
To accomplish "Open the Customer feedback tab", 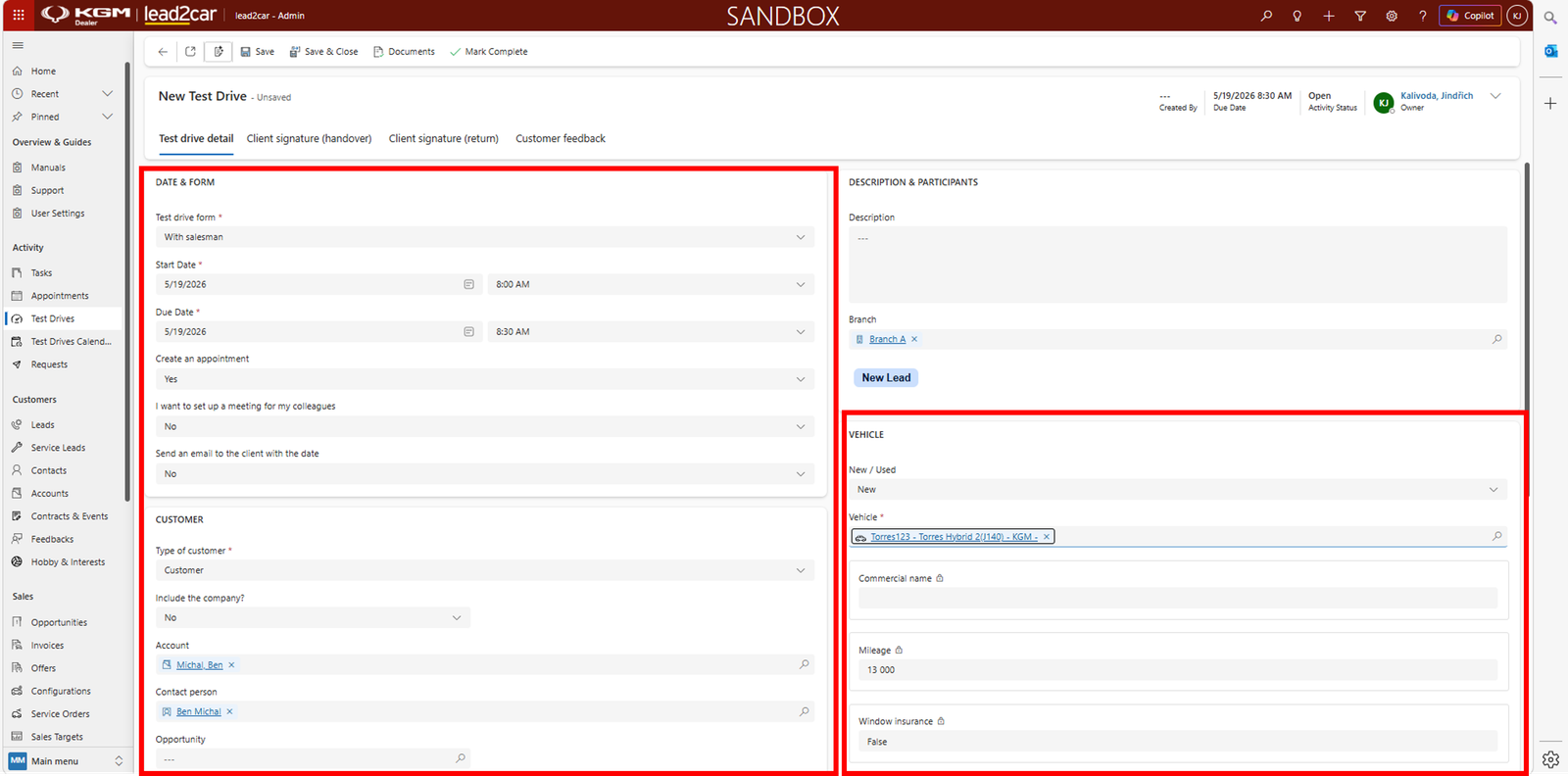I will (561, 139).
